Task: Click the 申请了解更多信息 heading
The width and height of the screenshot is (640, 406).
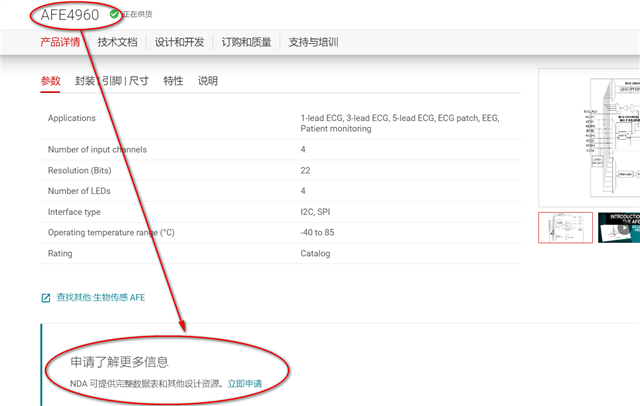Action: pyautogui.click(x=119, y=362)
